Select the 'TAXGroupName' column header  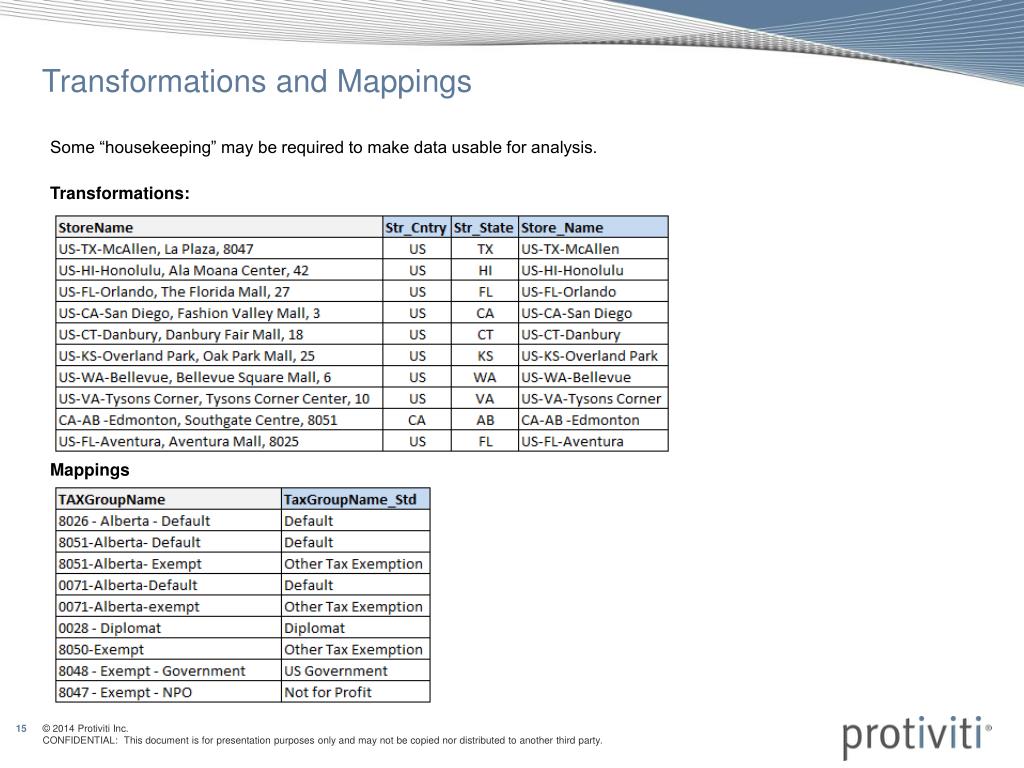coord(168,499)
